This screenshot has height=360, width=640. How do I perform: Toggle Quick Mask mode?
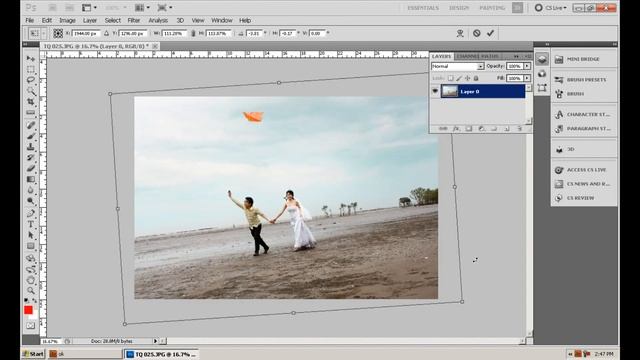pos(31,326)
